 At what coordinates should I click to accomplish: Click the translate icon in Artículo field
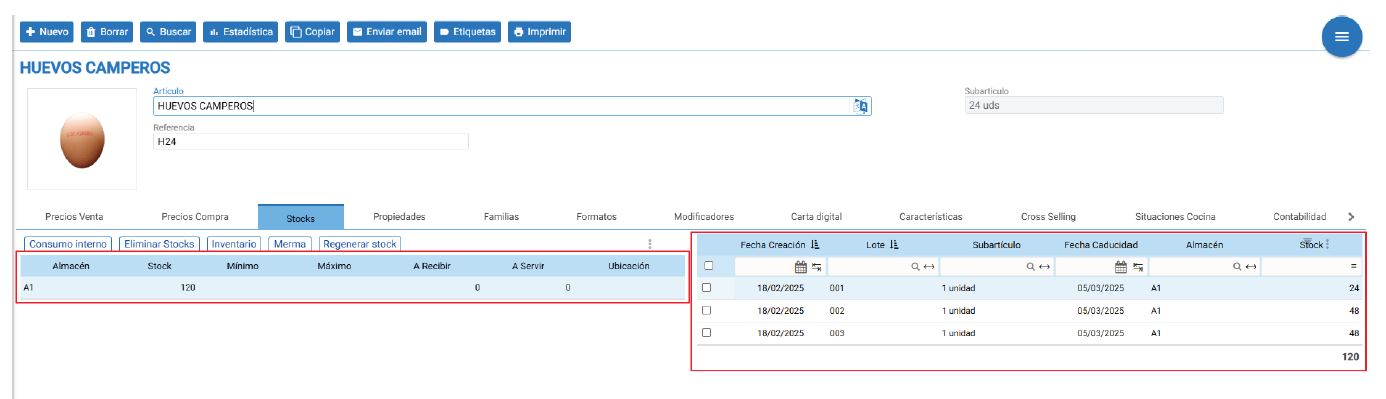[861, 106]
